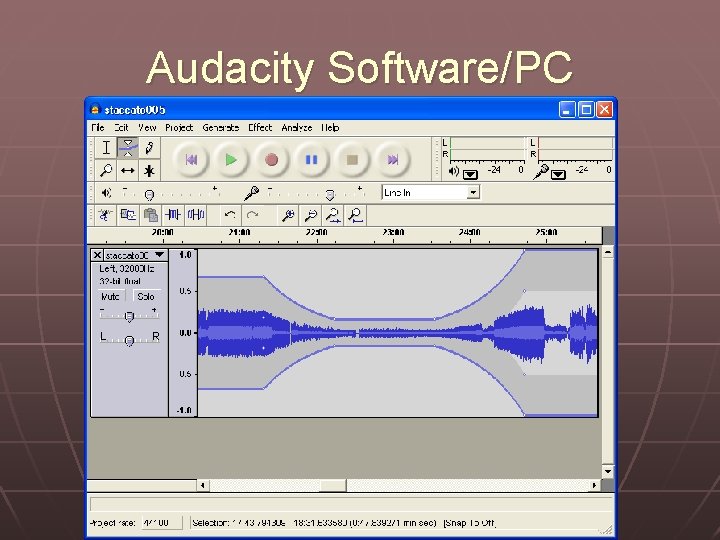
Task: Click the Paste clipboard icon
Action: pos(151,215)
